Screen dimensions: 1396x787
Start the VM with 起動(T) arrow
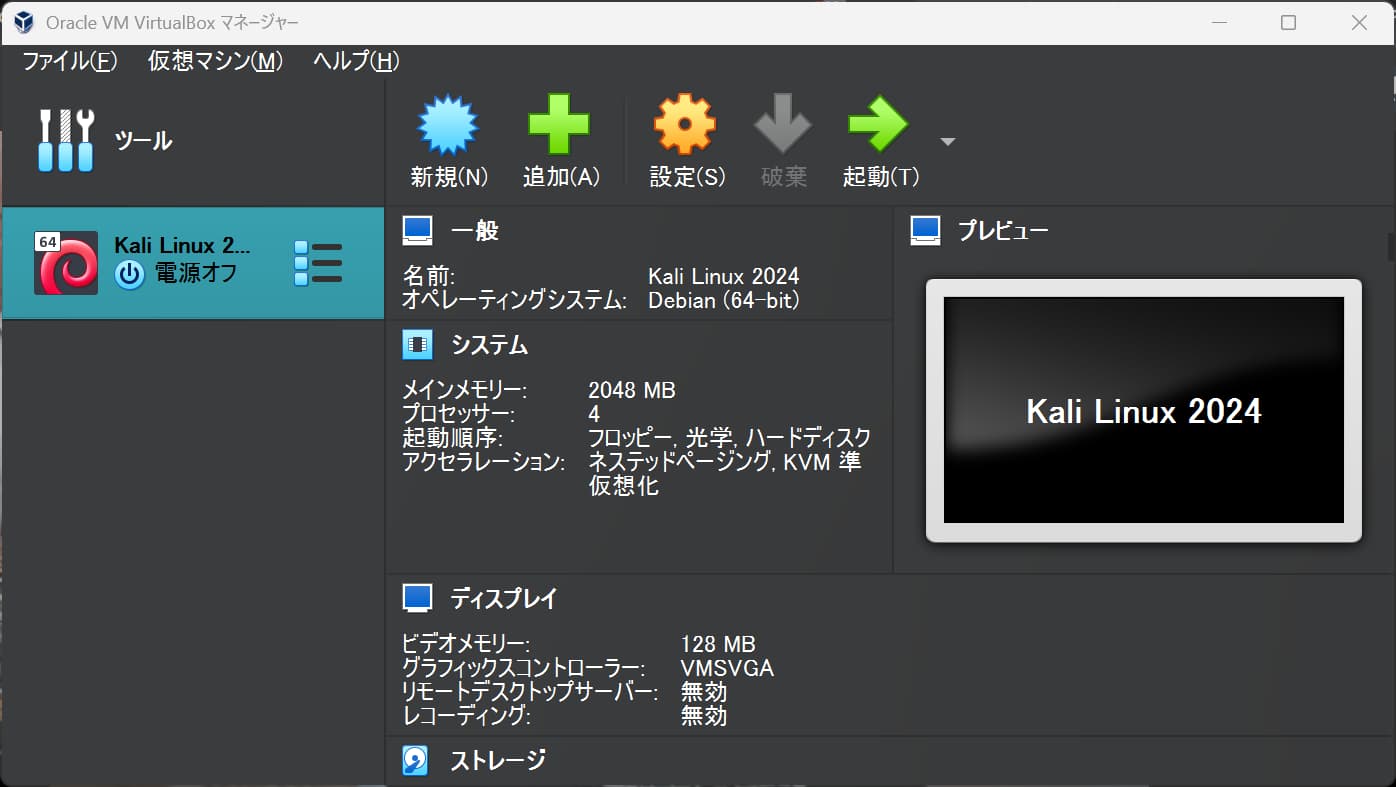point(878,124)
